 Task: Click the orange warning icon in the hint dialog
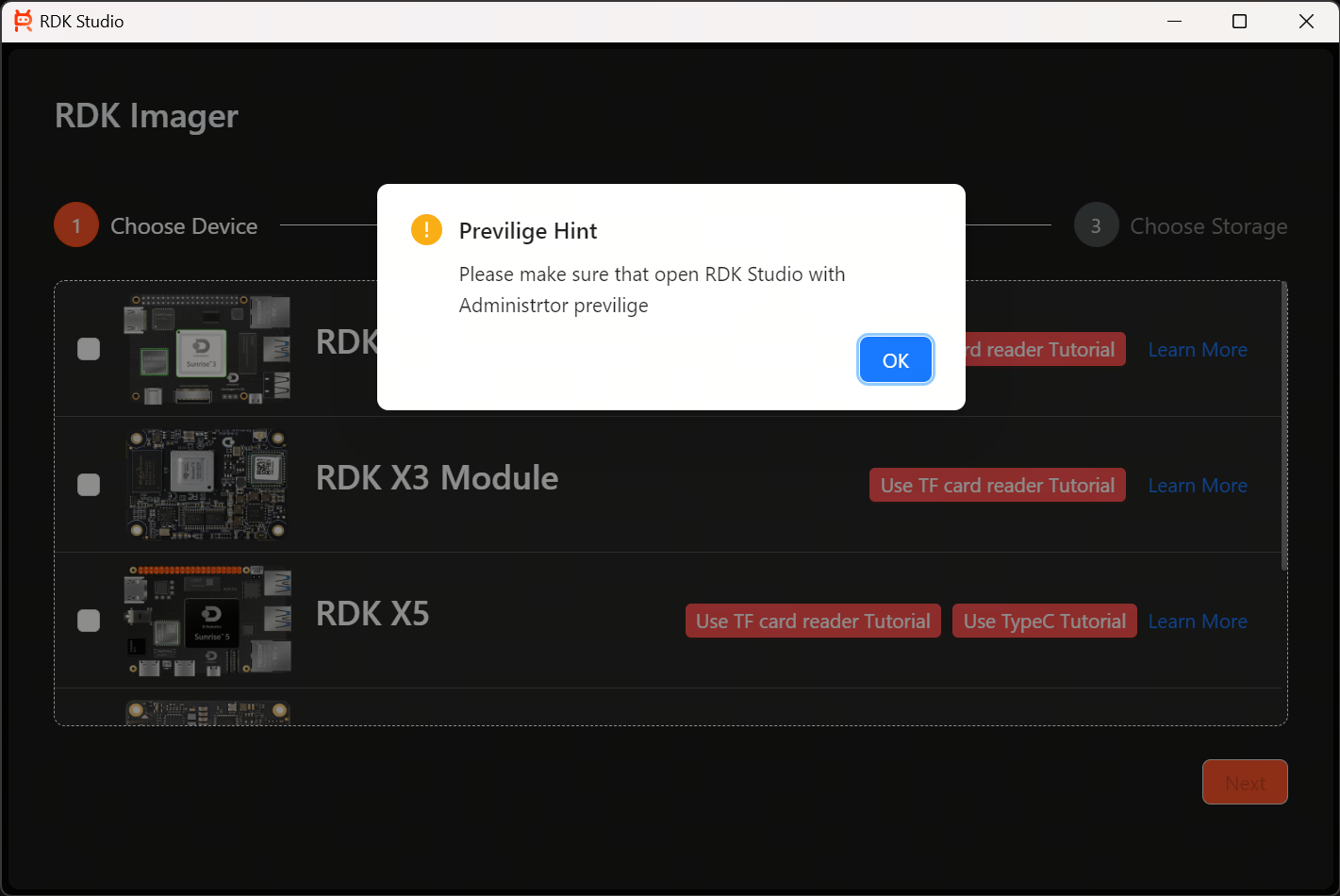pos(426,229)
